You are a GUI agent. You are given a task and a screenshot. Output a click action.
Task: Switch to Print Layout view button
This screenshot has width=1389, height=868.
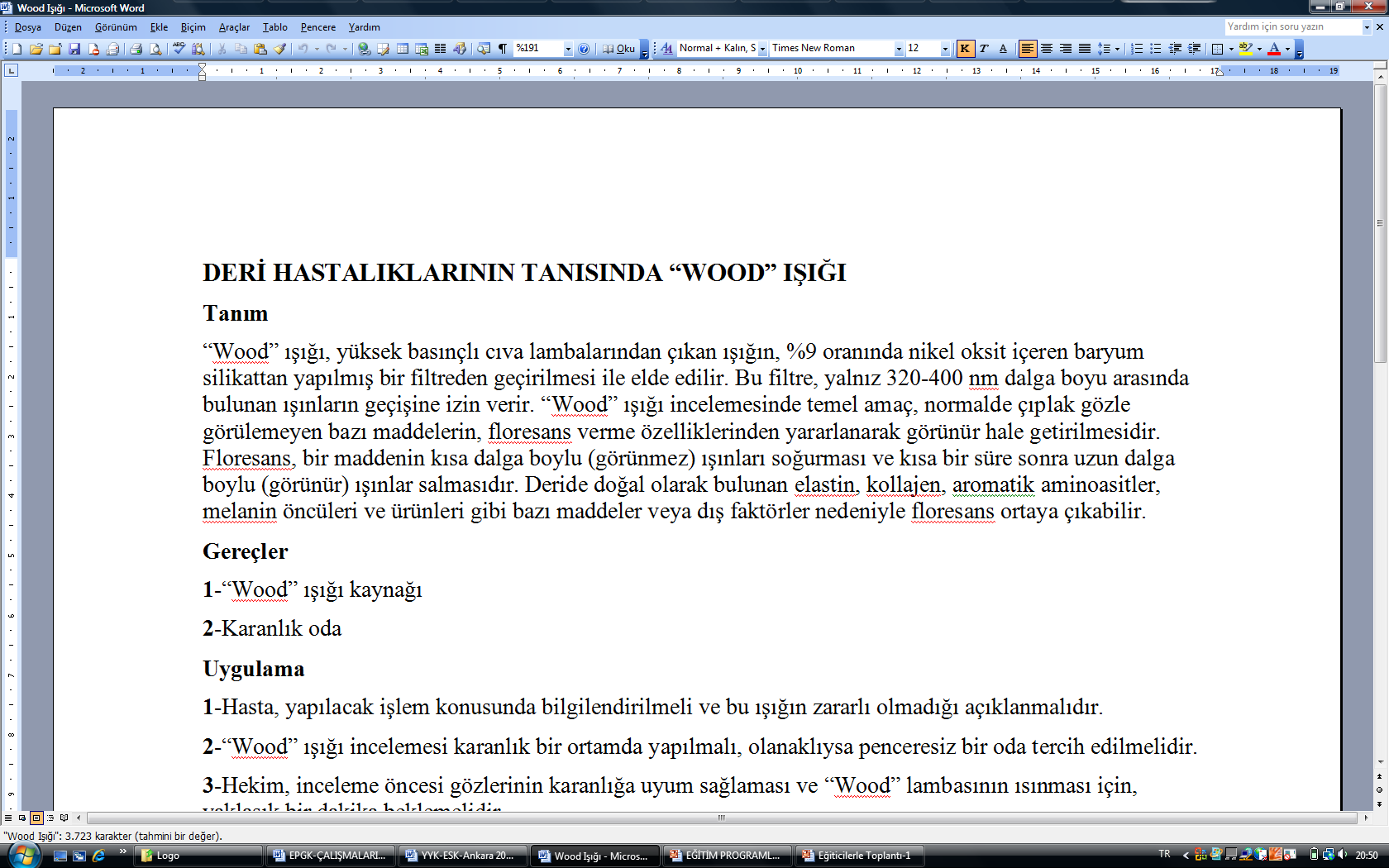[36, 818]
